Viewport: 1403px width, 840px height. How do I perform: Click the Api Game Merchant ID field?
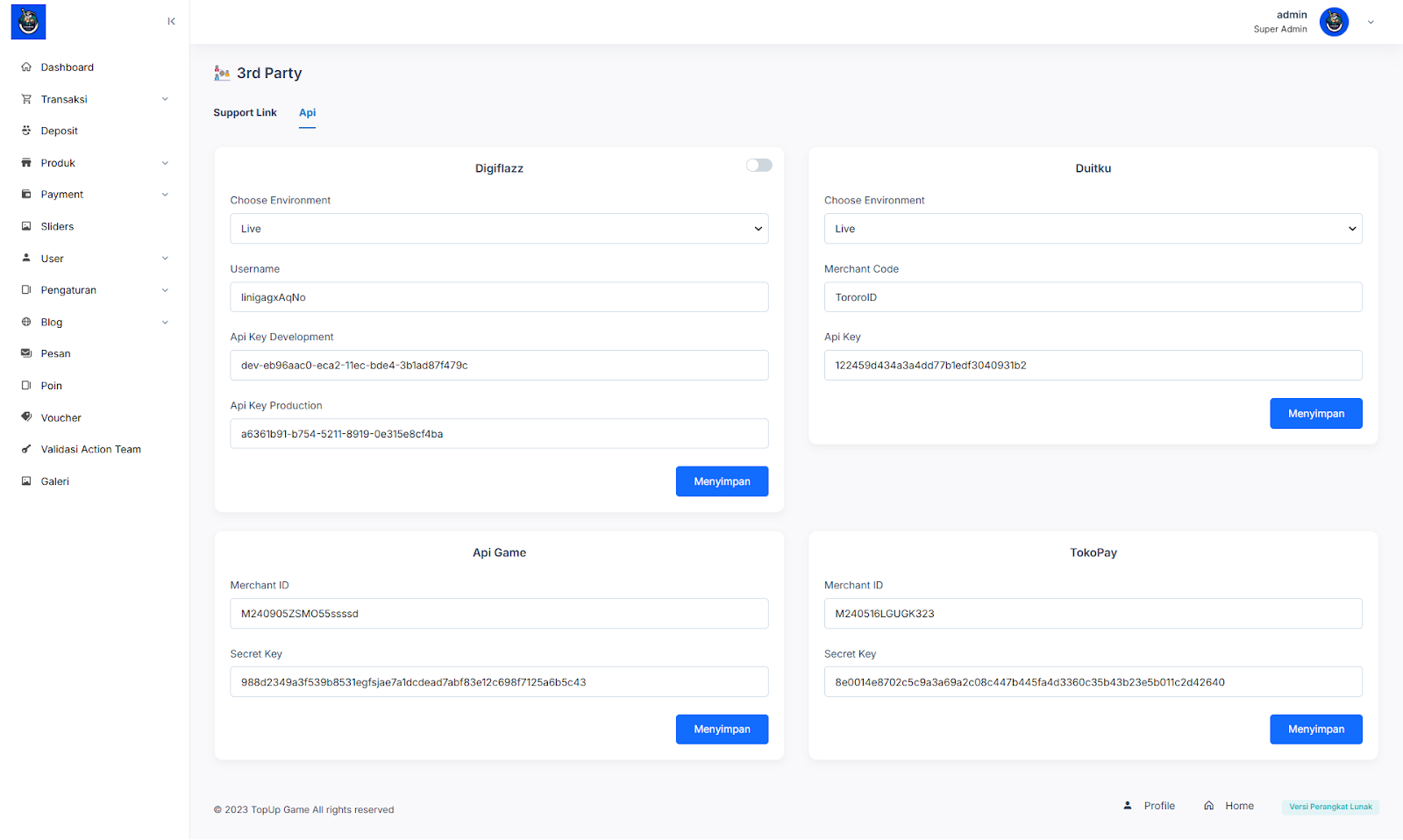[499, 614]
